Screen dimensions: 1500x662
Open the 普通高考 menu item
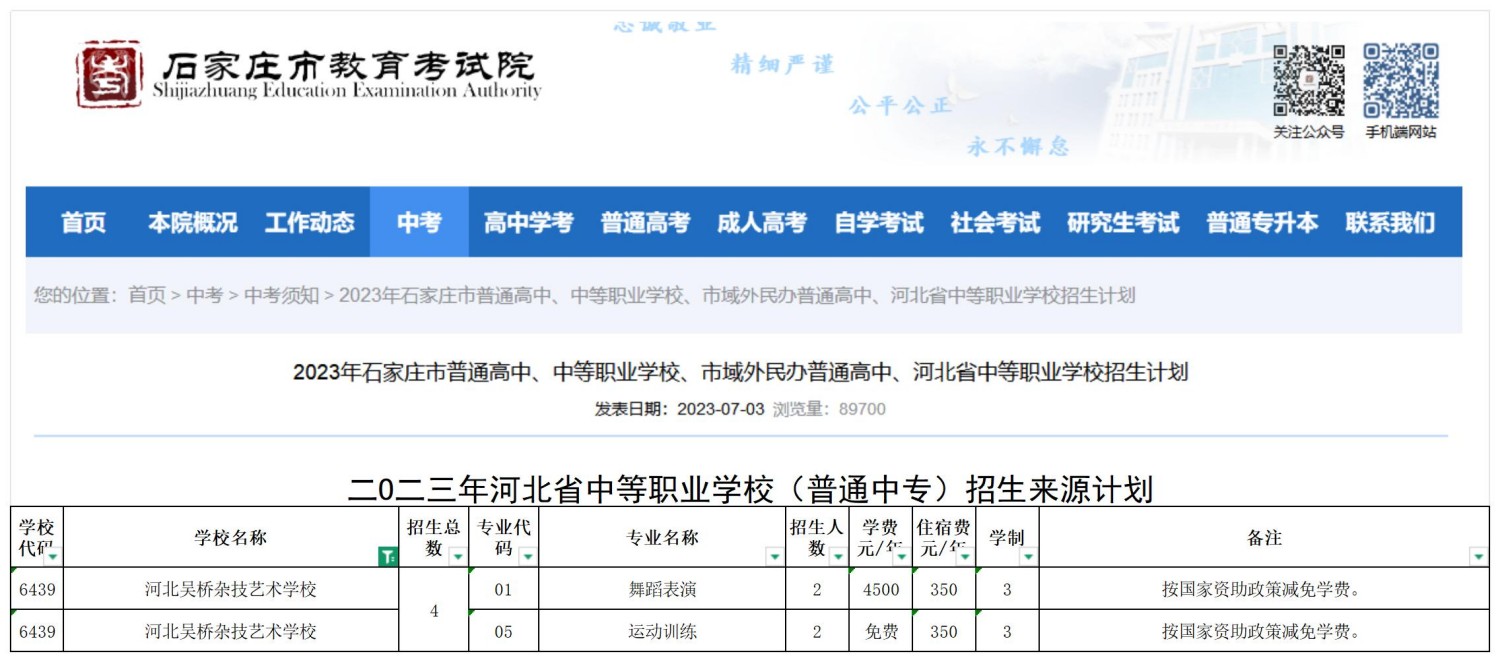(645, 222)
